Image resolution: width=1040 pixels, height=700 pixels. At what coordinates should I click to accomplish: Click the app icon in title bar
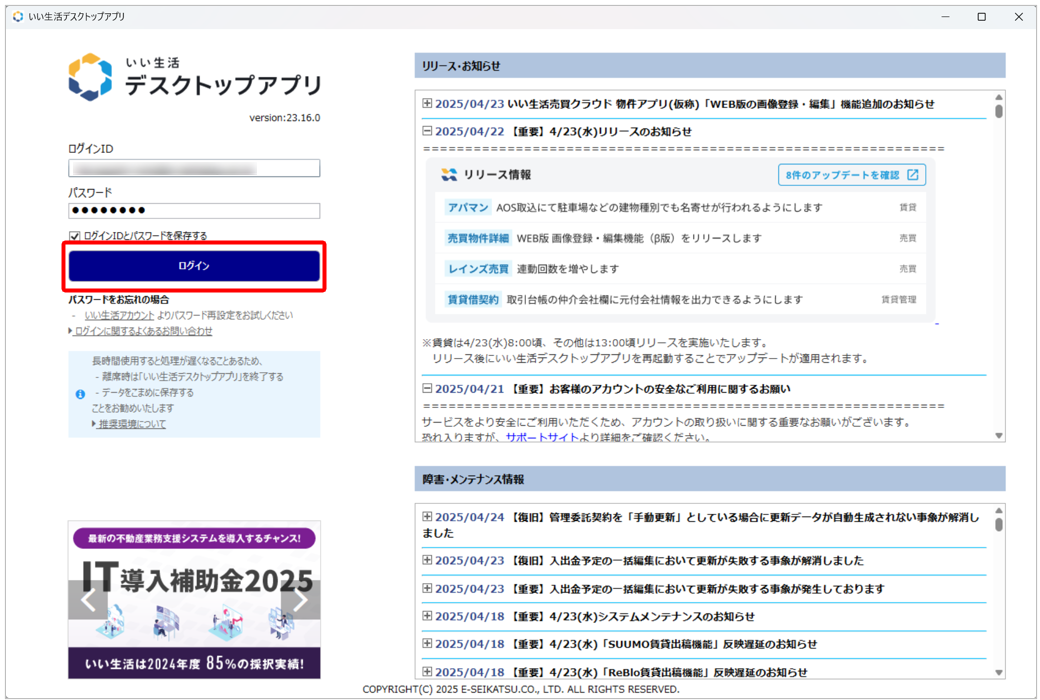pos(18,17)
